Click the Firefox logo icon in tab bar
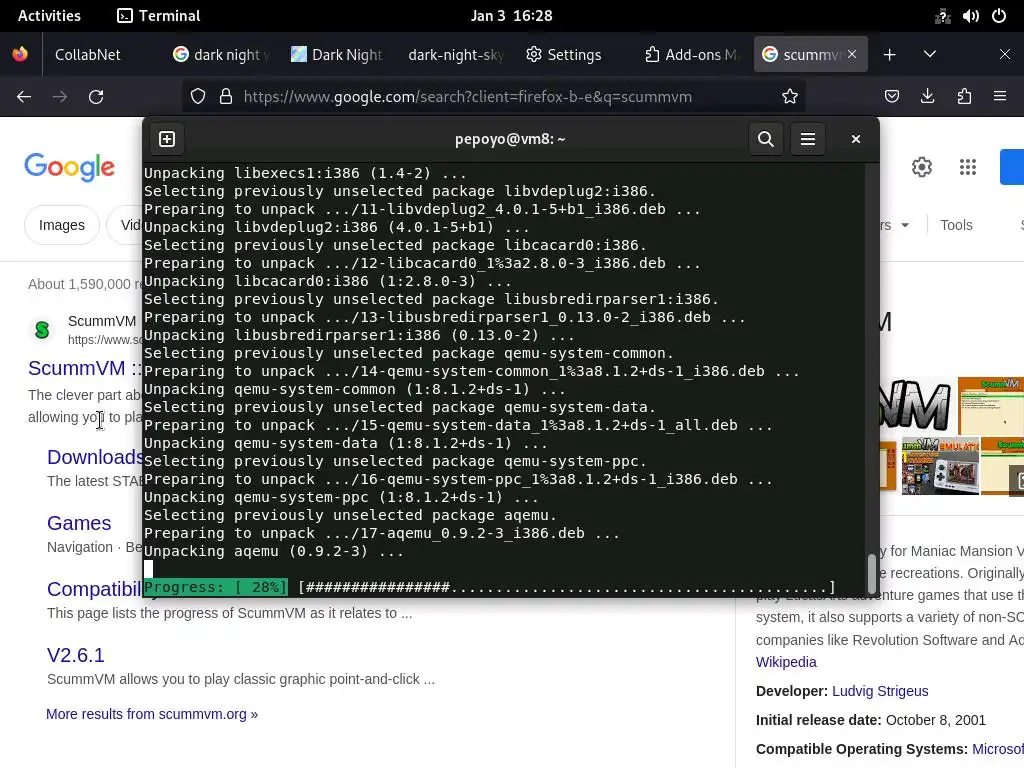The image size is (1024, 768). [20, 54]
